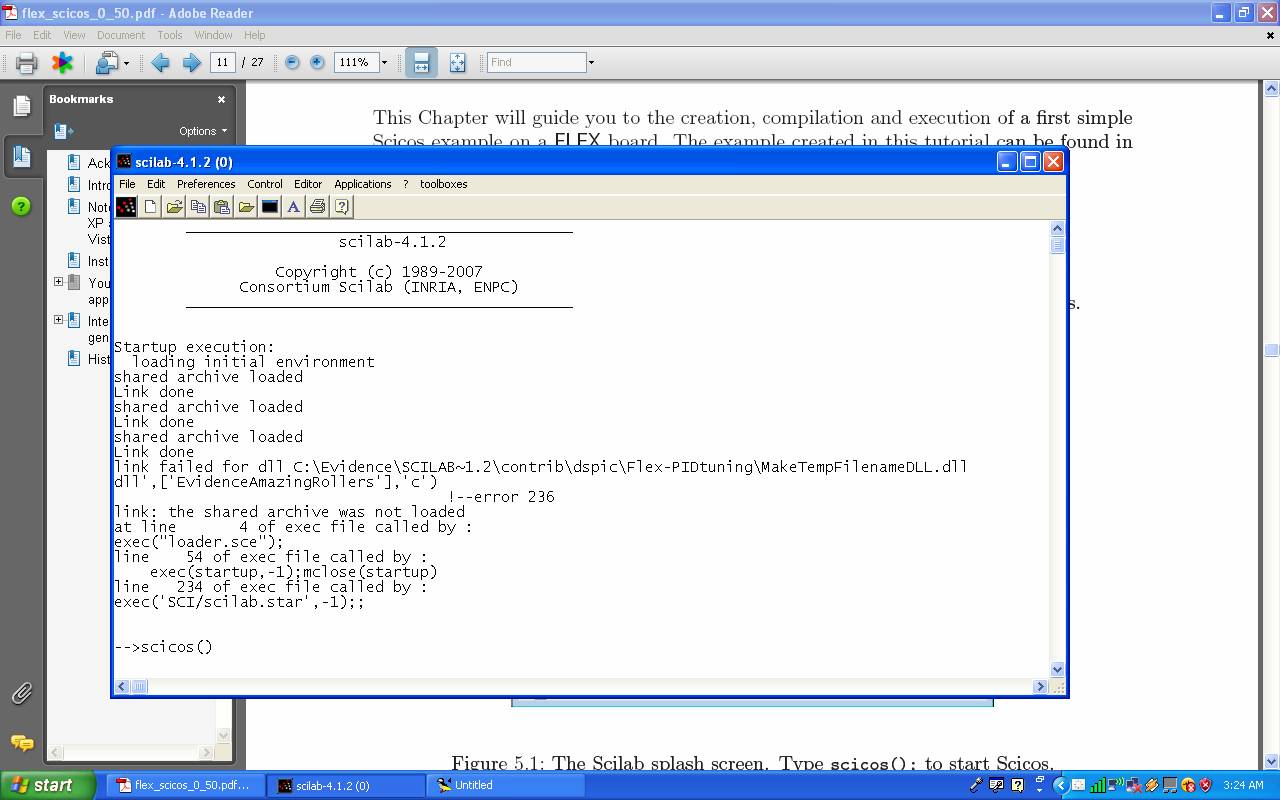This screenshot has width=1280, height=800.
Task: Copy selection using the Scilab toolbar
Action: point(198,206)
